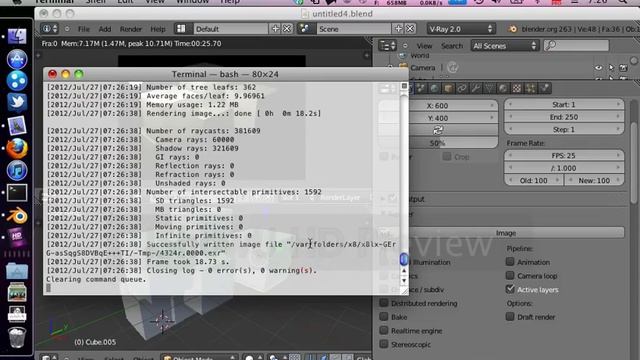The width and height of the screenshot is (640, 360).
Task: Open the Outliner editor type selector
Action: point(388,46)
